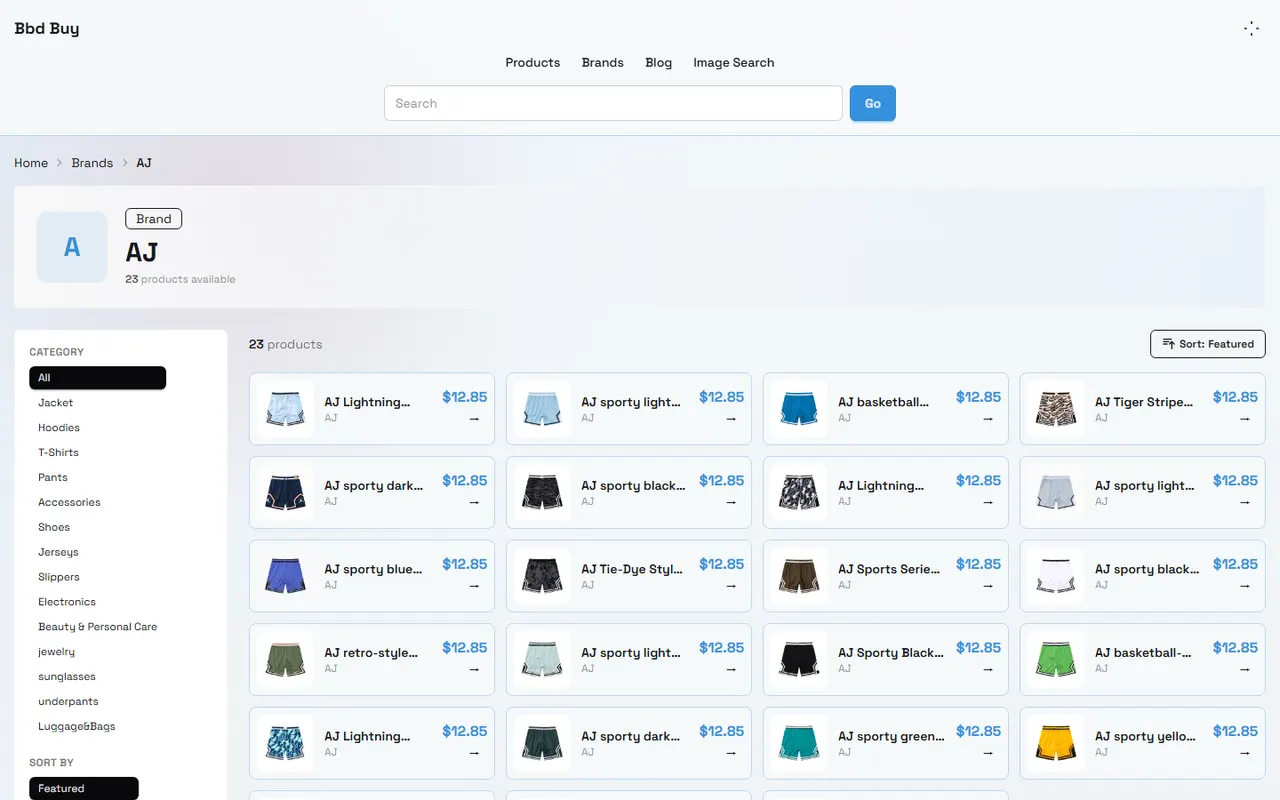Filter by Accessories category
Screen dimensions: 1280x800
pyautogui.click(x=69, y=502)
